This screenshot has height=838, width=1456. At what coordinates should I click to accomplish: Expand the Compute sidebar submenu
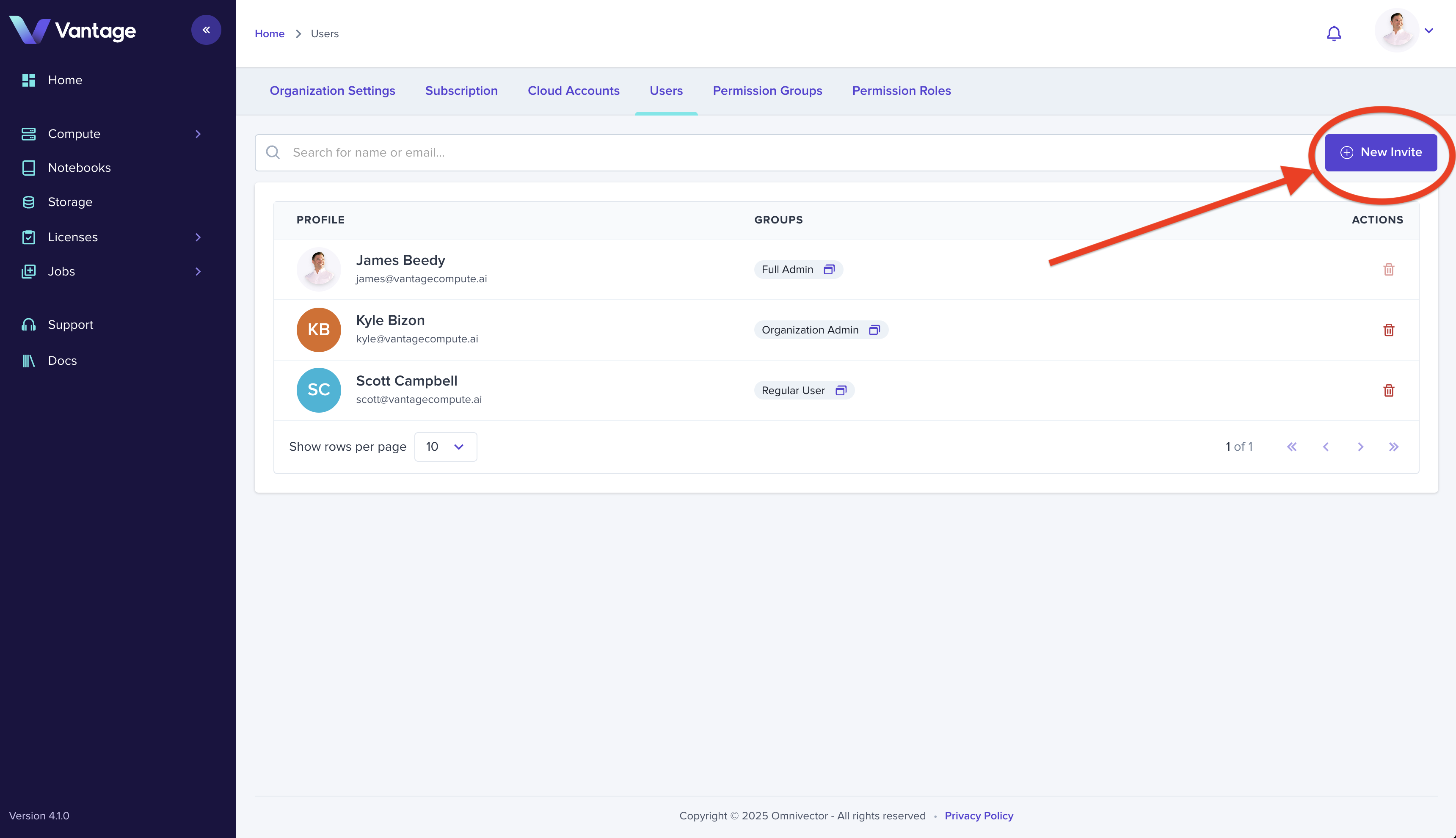(x=198, y=133)
